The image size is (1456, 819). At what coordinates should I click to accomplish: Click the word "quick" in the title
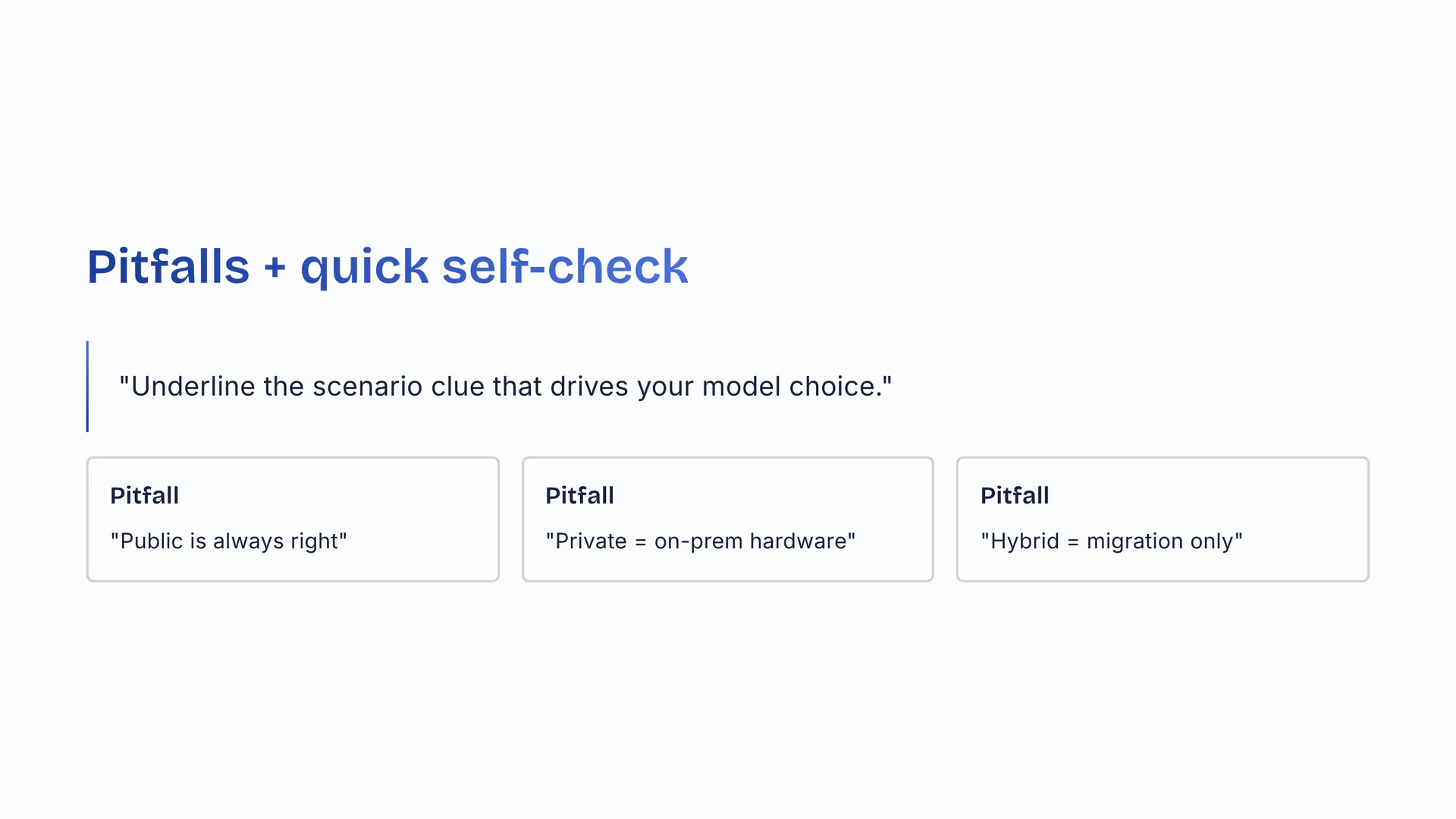364,268
